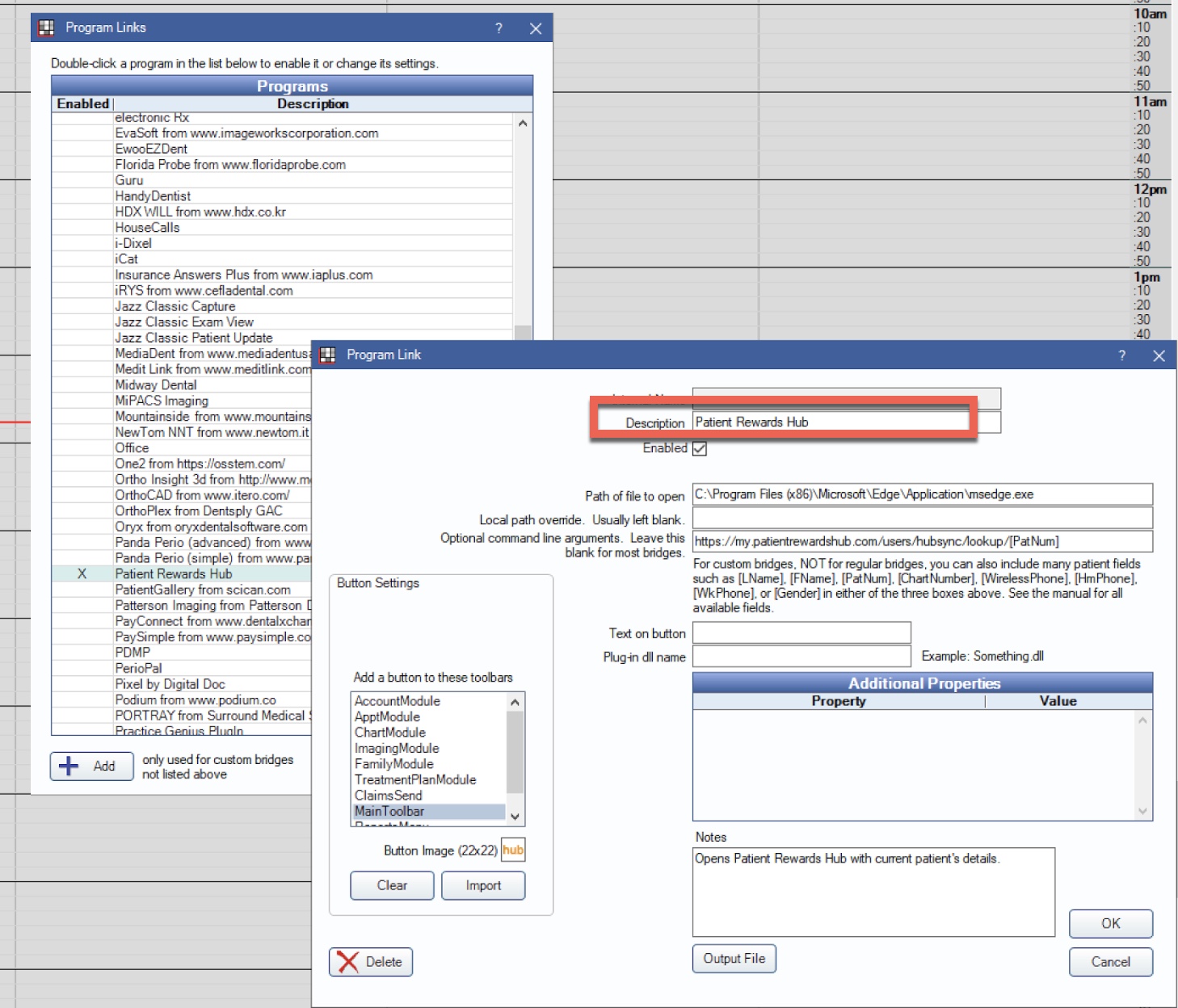
Task: Select Patient Rewards Hub program row
Action: coord(182,573)
